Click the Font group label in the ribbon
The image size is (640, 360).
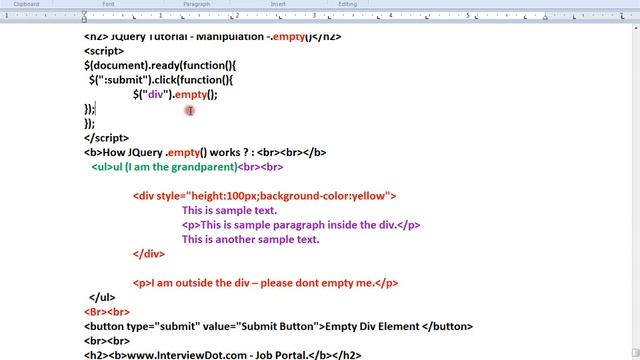[108, 4]
